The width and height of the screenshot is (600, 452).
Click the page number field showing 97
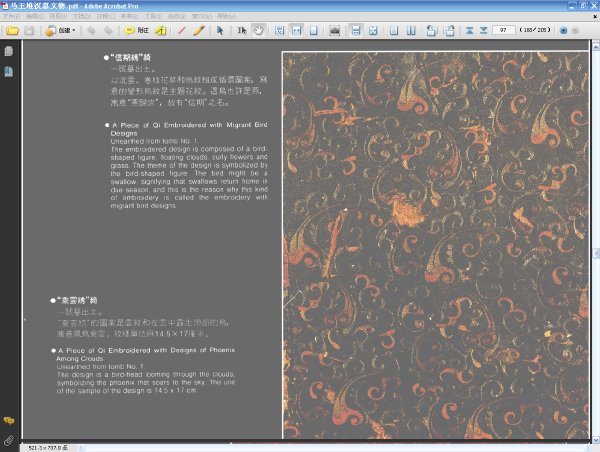click(503, 30)
